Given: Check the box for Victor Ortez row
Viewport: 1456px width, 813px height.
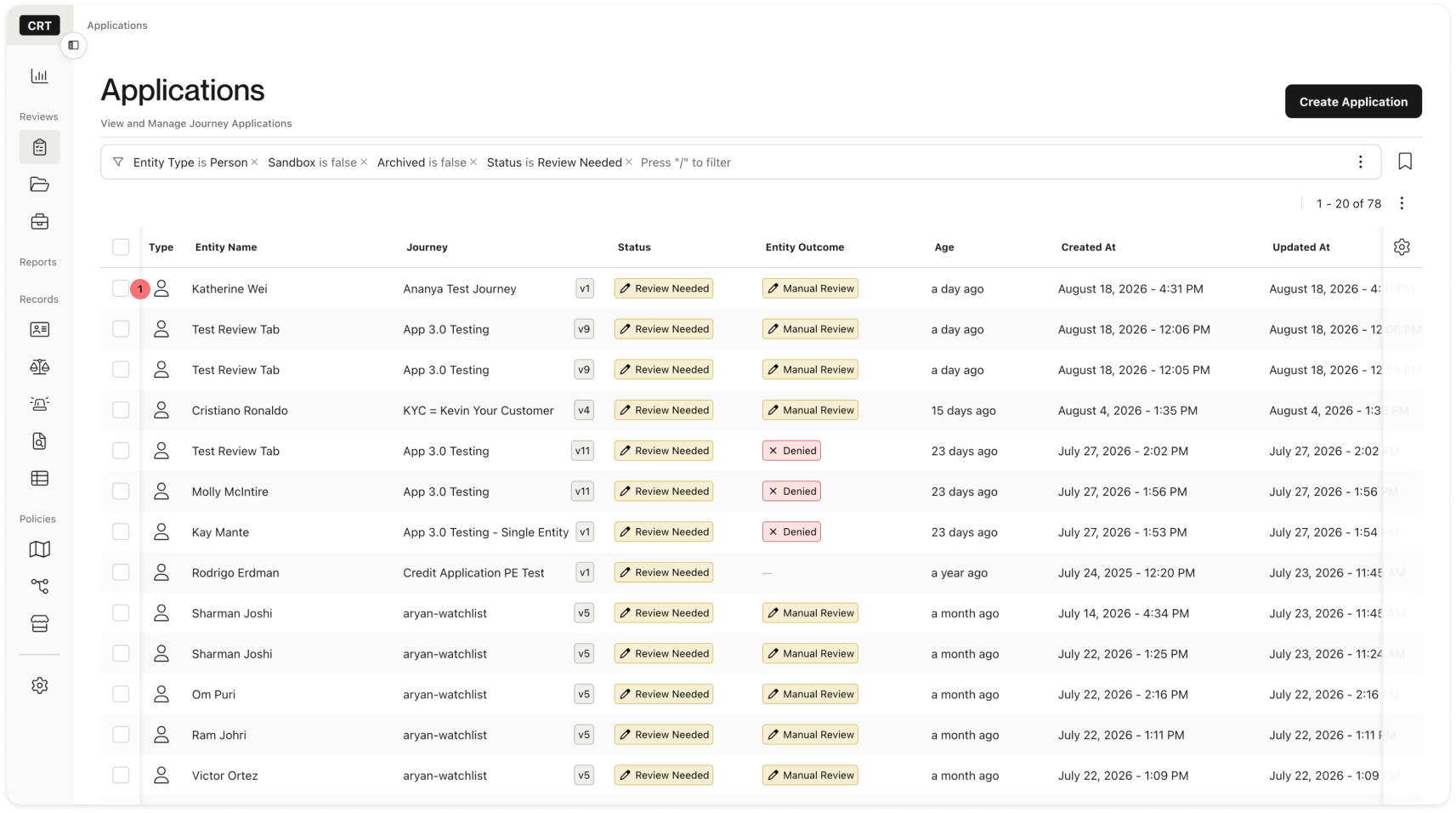Looking at the screenshot, I should [121, 775].
